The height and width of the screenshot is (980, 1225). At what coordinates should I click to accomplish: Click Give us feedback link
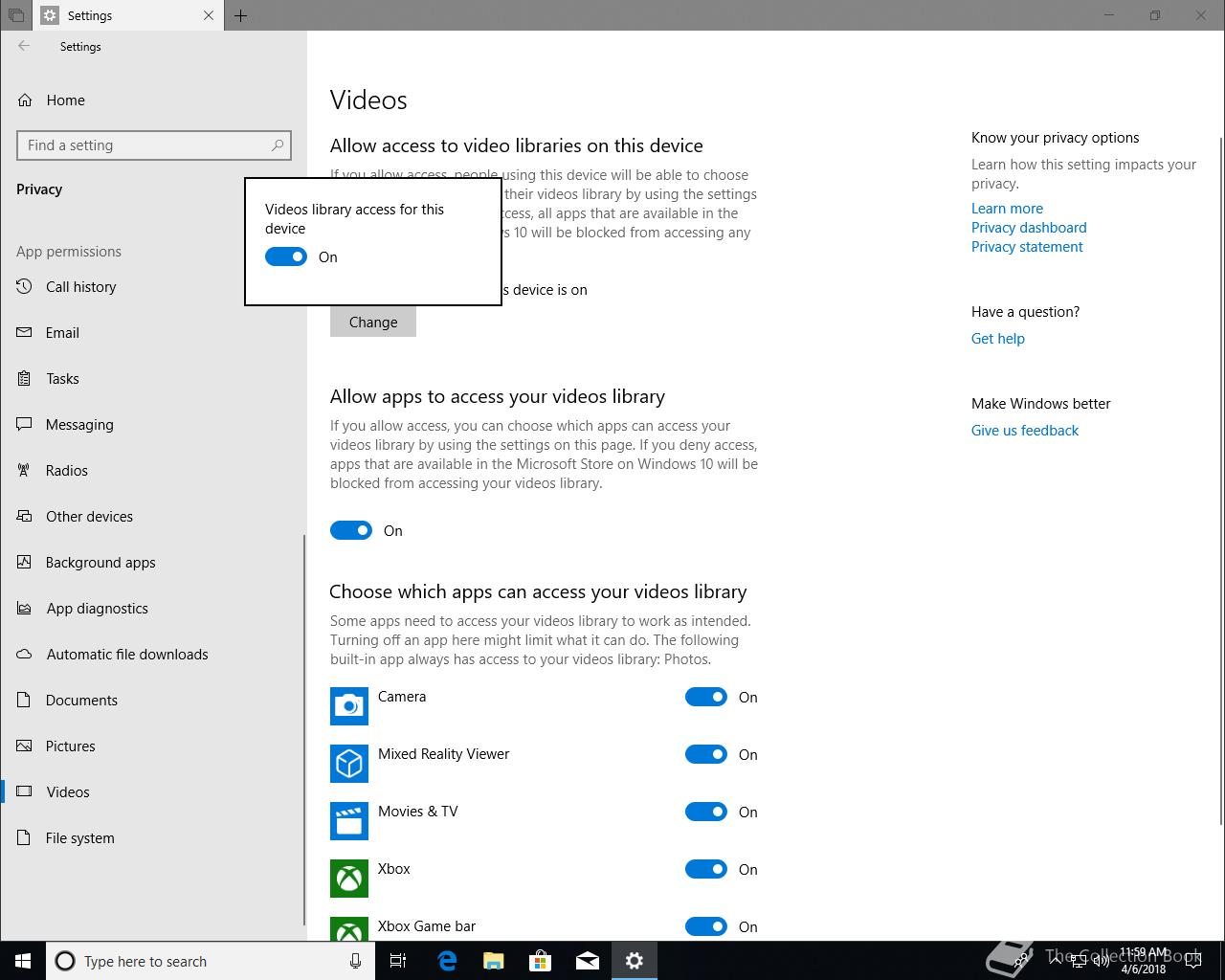point(1024,431)
